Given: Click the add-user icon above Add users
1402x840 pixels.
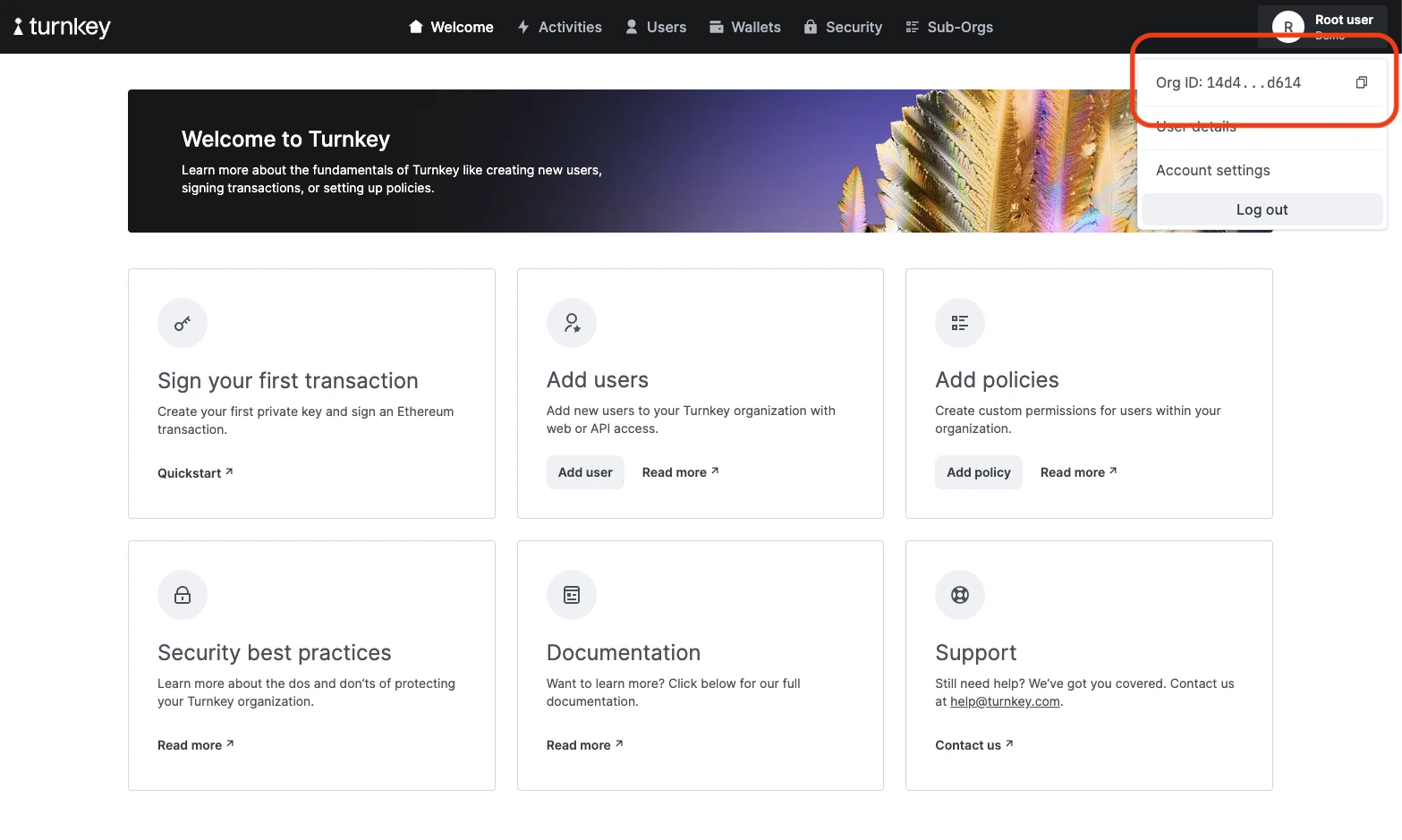Looking at the screenshot, I should tap(571, 323).
